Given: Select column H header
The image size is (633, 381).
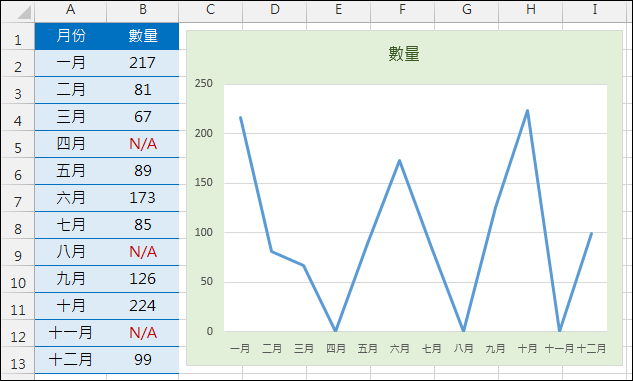Looking at the screenshot, I should tap(531, 10).
